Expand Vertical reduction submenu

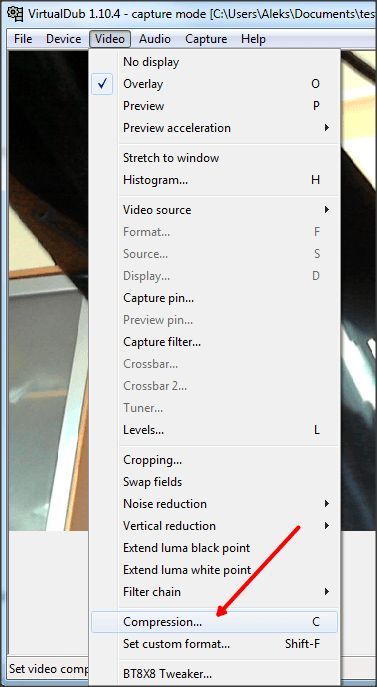214,526
